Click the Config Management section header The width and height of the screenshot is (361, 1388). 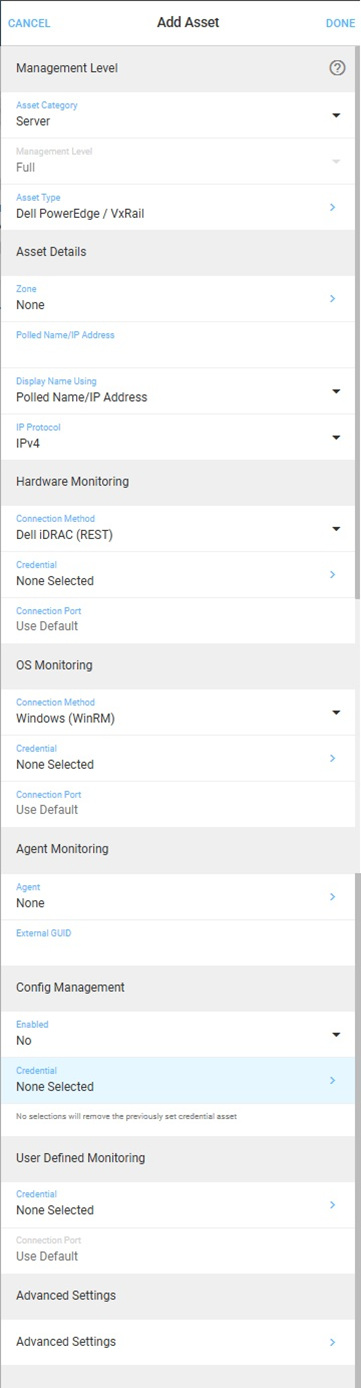click(x=177, y=988)
